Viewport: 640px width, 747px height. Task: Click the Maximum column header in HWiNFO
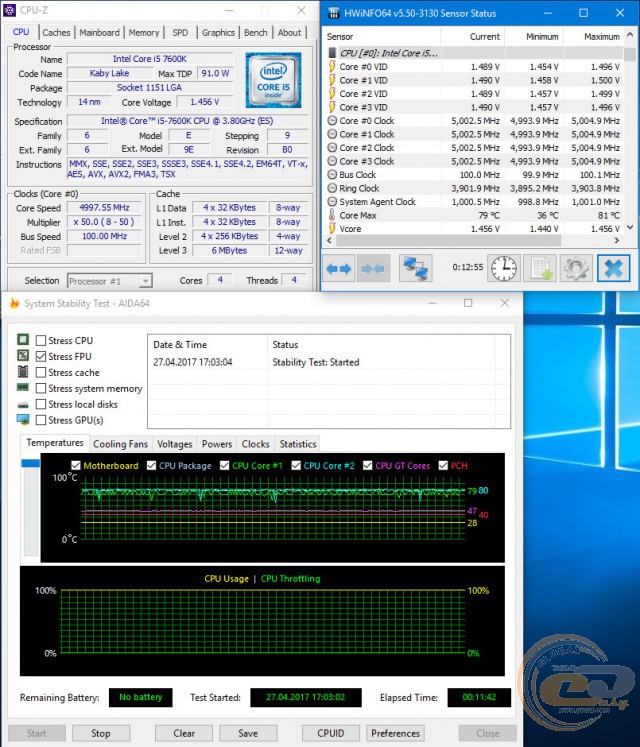[593, 37]
